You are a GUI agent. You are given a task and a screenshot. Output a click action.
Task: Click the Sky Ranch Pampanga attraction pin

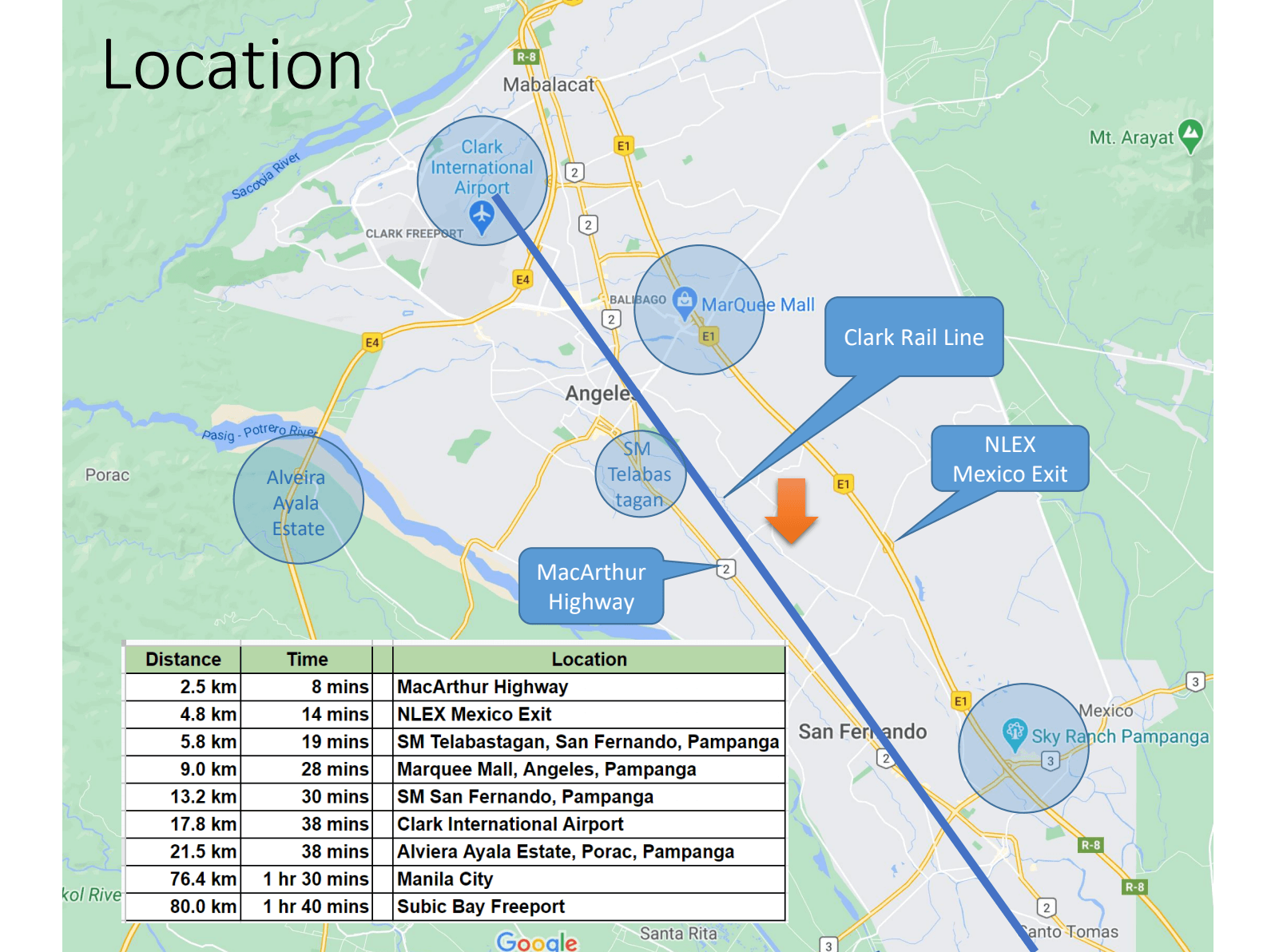(1015, 732)
